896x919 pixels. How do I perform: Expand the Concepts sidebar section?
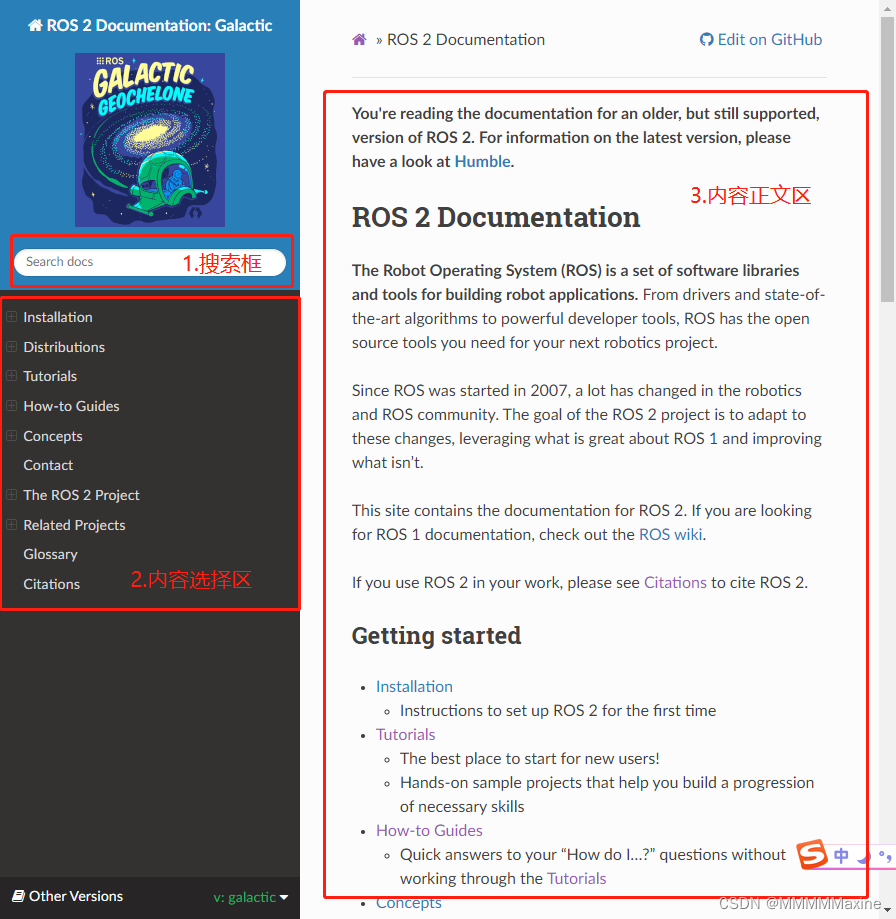coord(11,435)
